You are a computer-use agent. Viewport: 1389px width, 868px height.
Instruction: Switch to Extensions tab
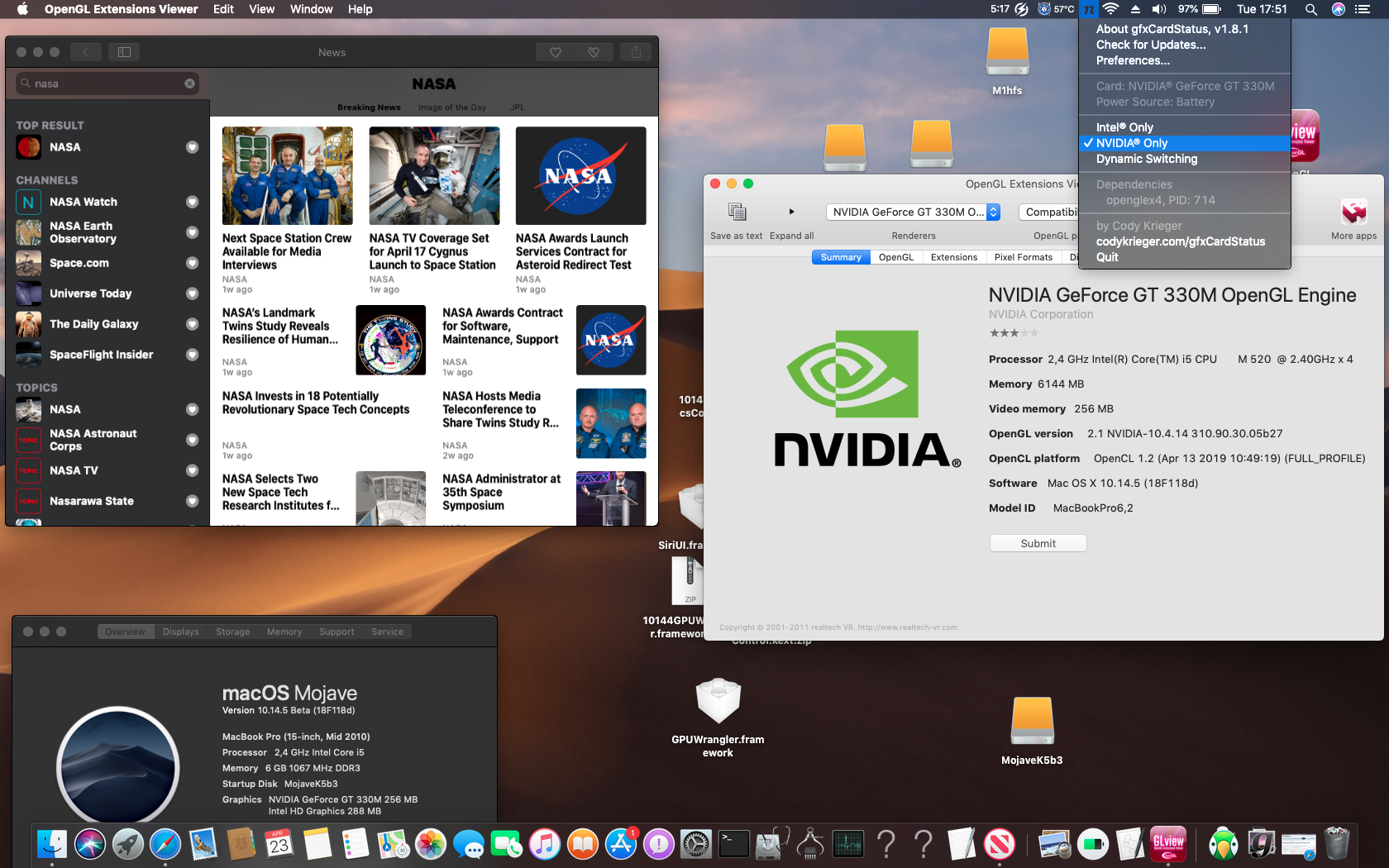[953, 257]
